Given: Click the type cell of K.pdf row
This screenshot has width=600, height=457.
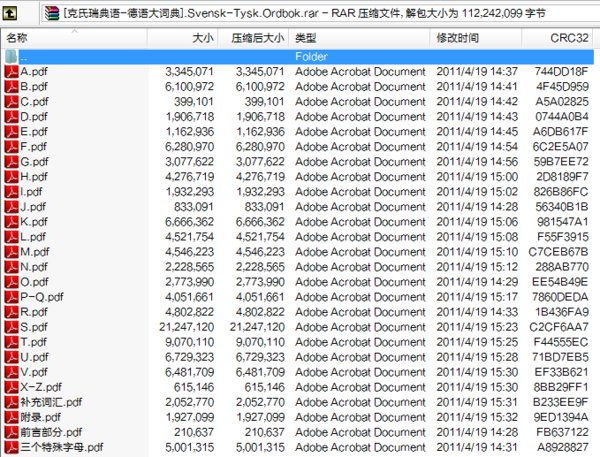Looking at the screenshot, I should 360,222.
